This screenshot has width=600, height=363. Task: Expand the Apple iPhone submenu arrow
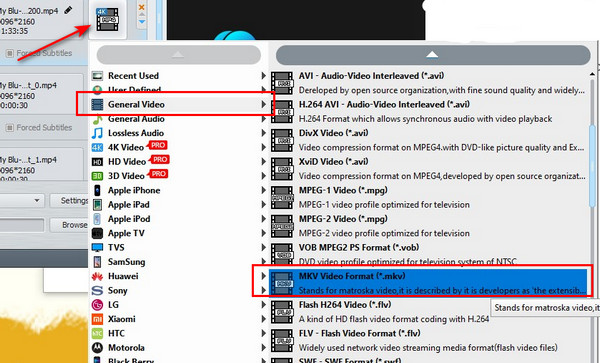[x=263, y=190]
